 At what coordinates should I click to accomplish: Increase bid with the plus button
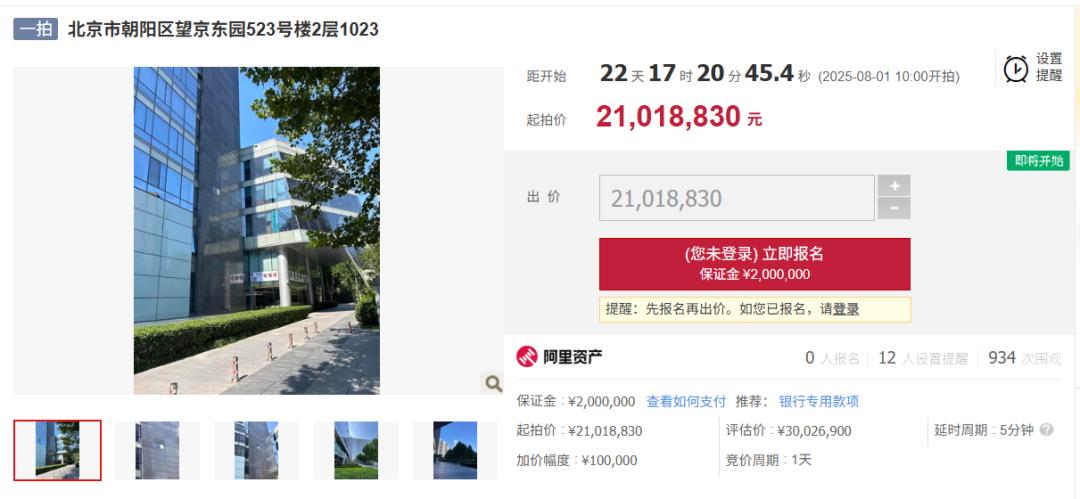coord(894,186)
